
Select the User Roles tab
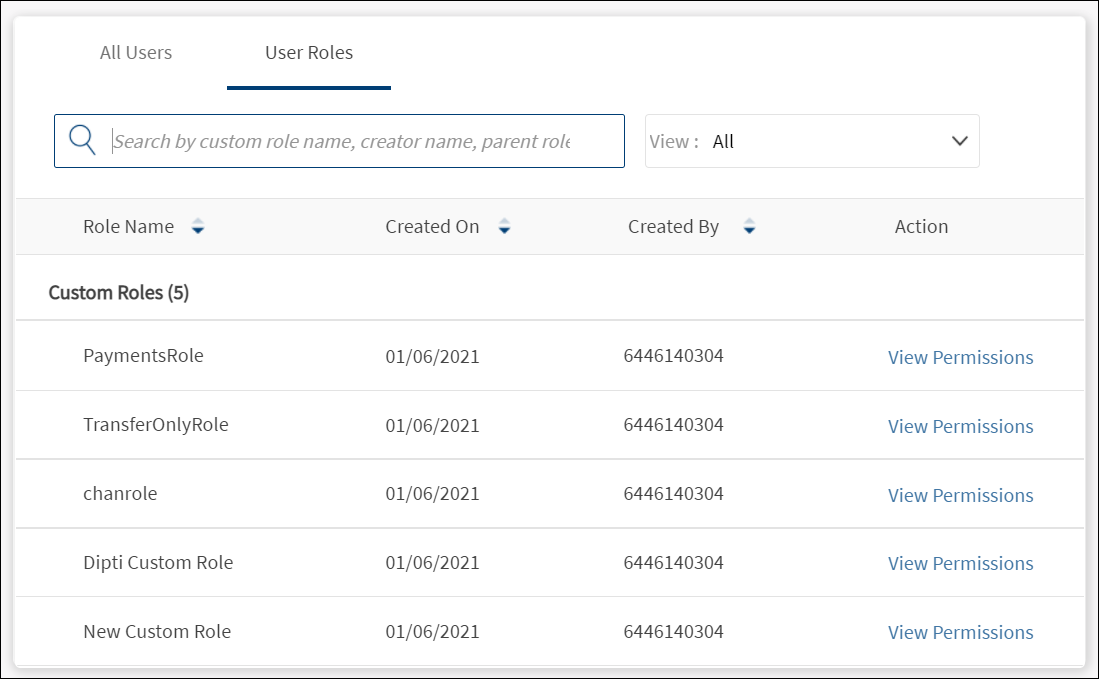click(x=308, y=53)
